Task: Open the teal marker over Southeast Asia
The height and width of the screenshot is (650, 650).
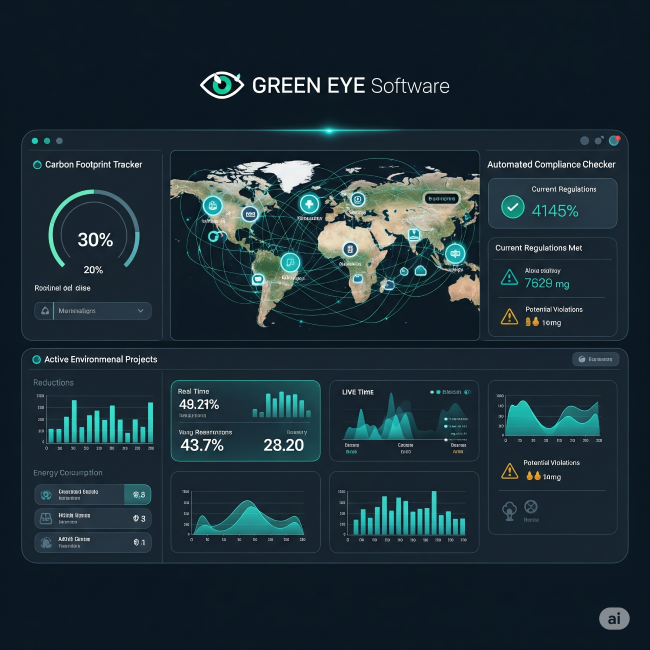Action: coord(455,253)
